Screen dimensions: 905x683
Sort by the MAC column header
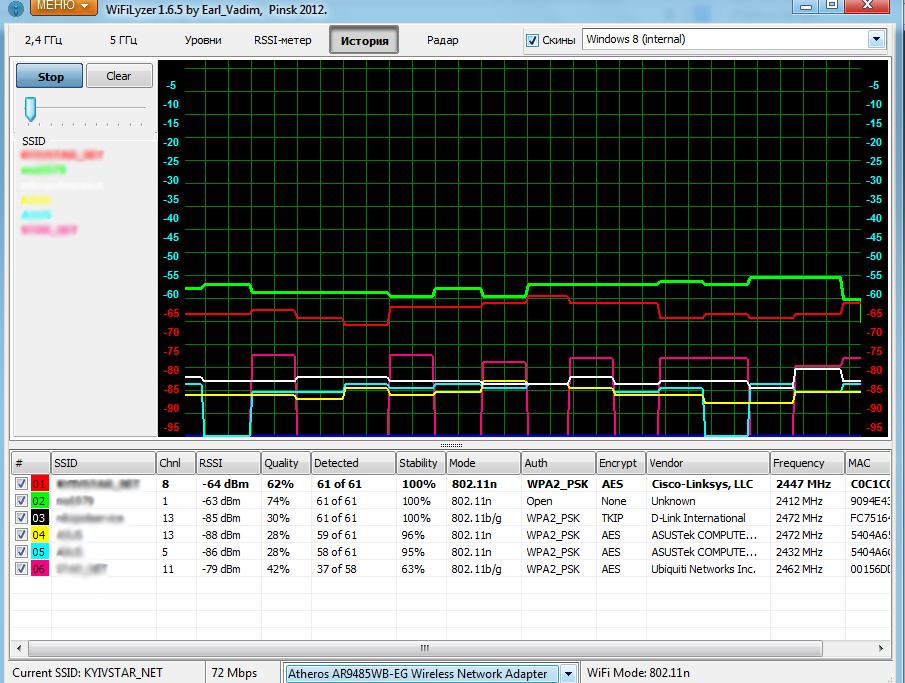[868, 463]
